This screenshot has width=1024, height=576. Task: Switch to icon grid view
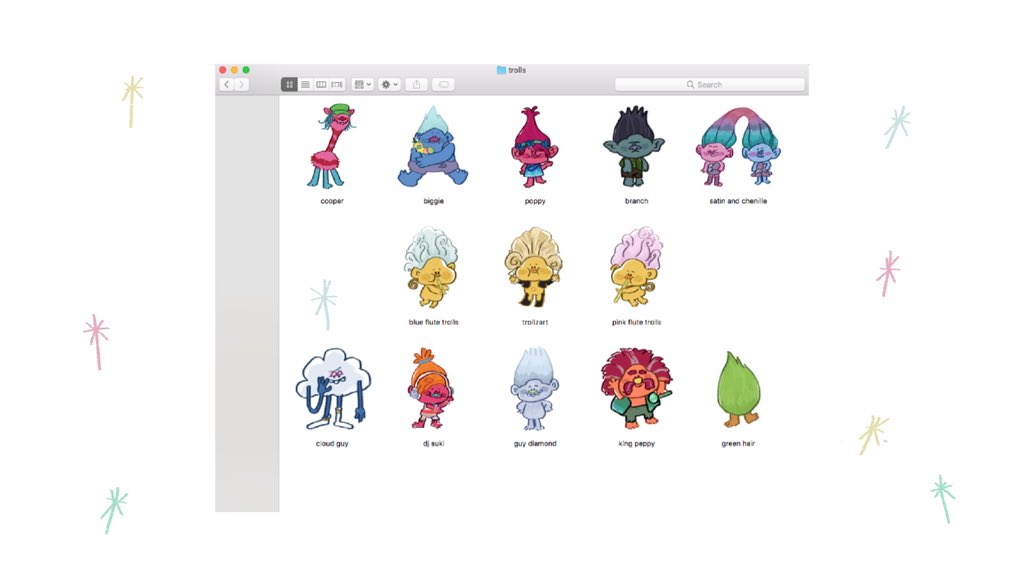pyautogui.click(x=289, y=84)
